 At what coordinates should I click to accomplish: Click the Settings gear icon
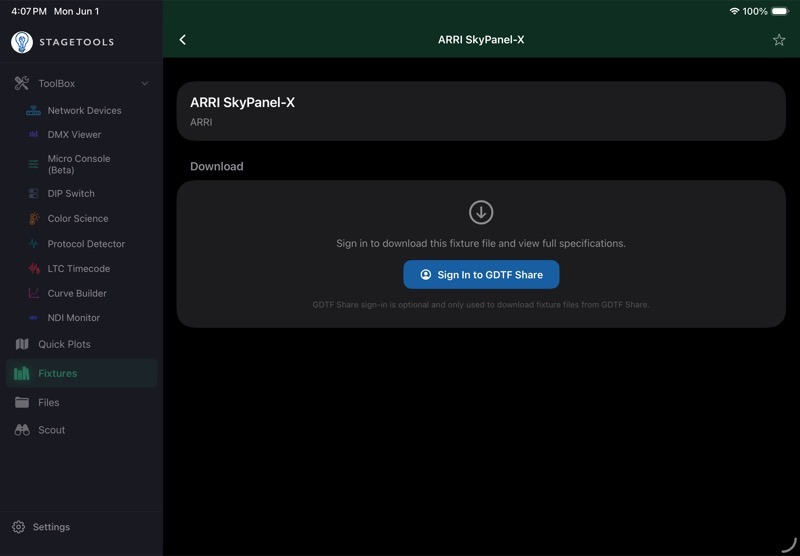[x=18, y=527]
